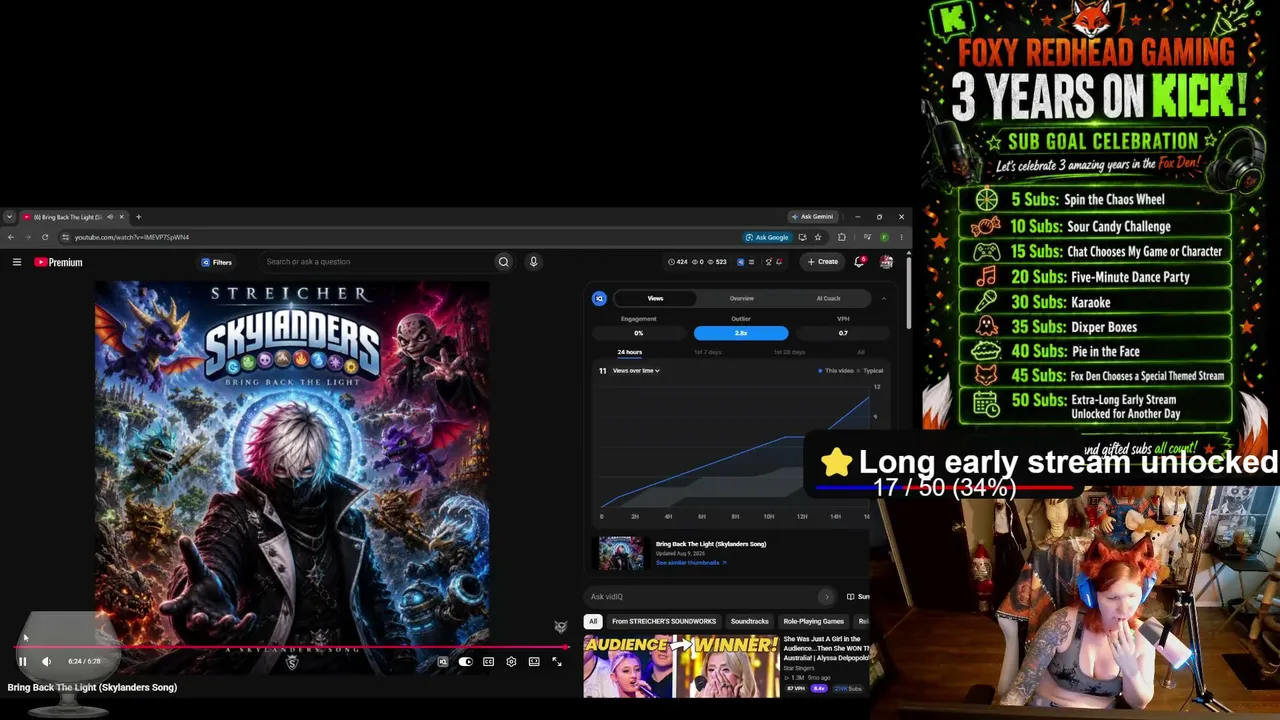Image resolution: width=1280 pixels, height=720 pixels.
Task: Click the vidIQ panel logo badge
Action: tap(599, 298)
